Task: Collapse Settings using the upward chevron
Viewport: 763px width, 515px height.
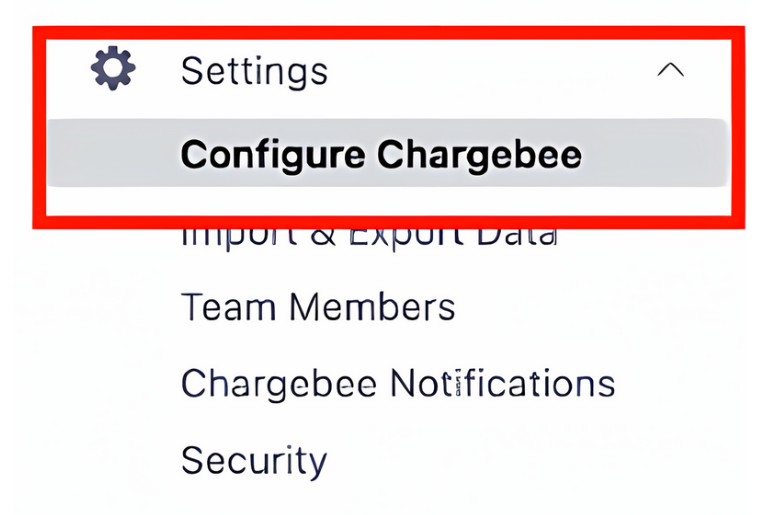Action: coord(671,70)
